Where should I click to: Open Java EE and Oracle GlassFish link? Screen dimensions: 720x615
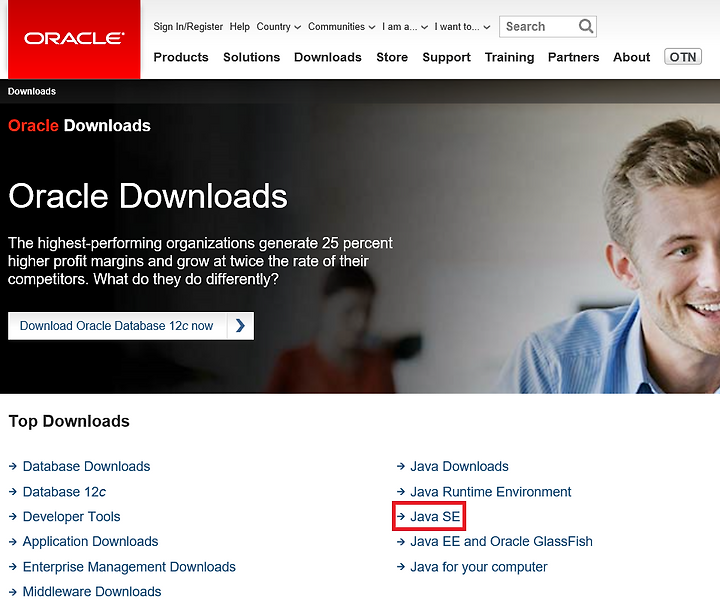(x=501, y=542)
